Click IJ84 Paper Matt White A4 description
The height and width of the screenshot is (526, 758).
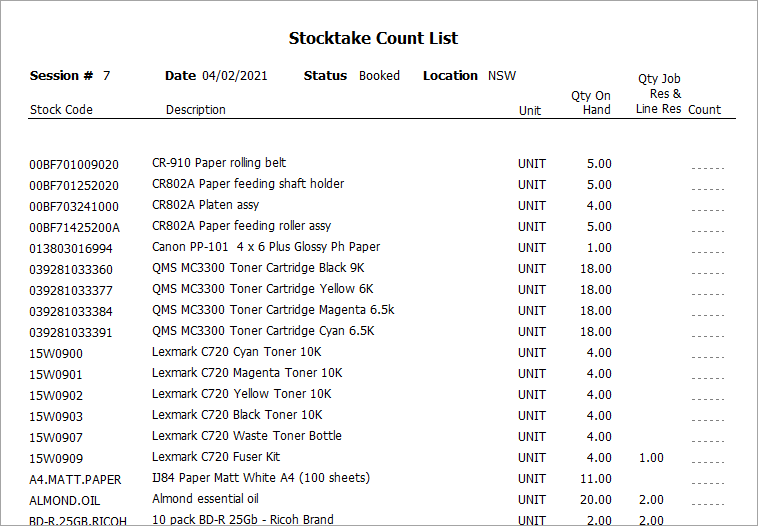tap(261, 478)
